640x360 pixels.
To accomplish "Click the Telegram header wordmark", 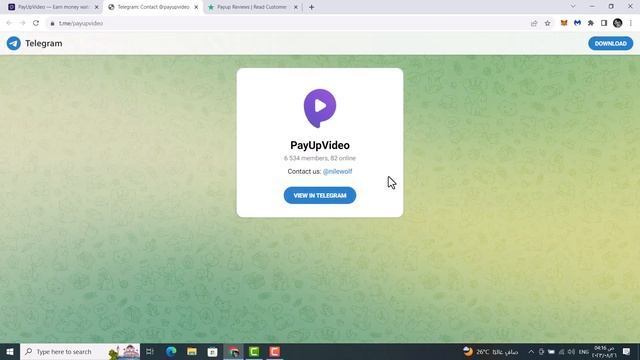I will (x=44, y=43).
